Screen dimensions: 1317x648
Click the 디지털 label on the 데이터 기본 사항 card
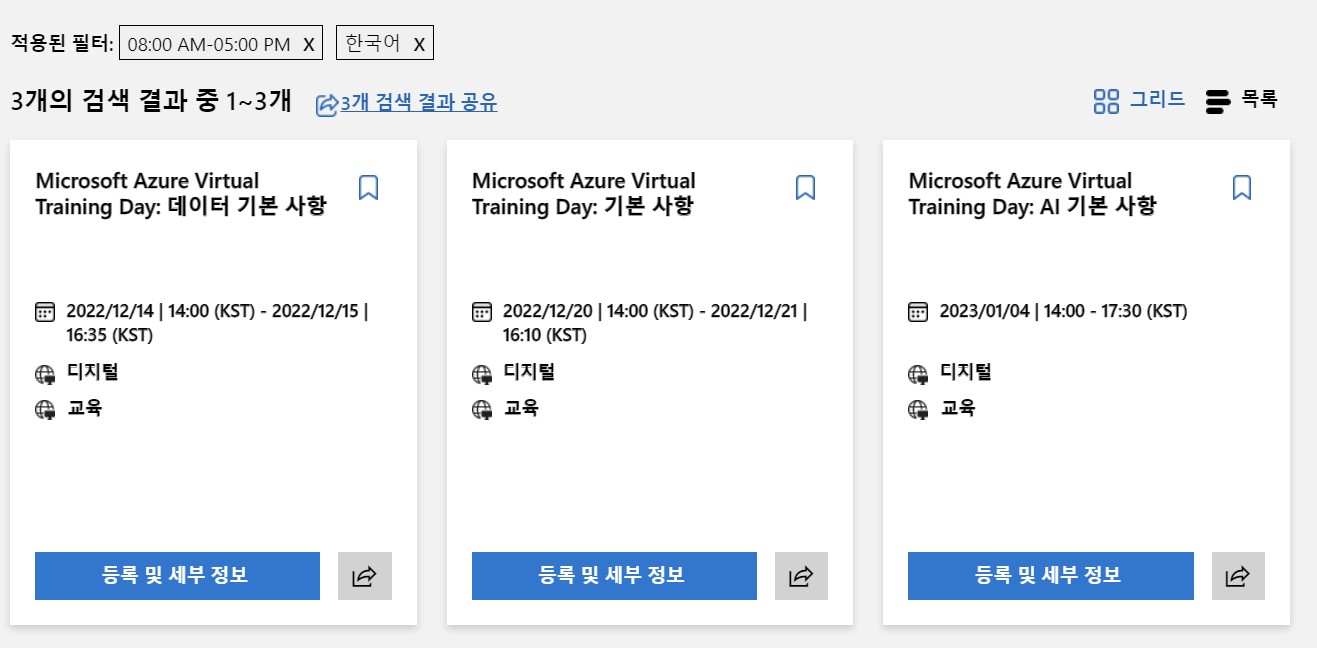(92, 372)
